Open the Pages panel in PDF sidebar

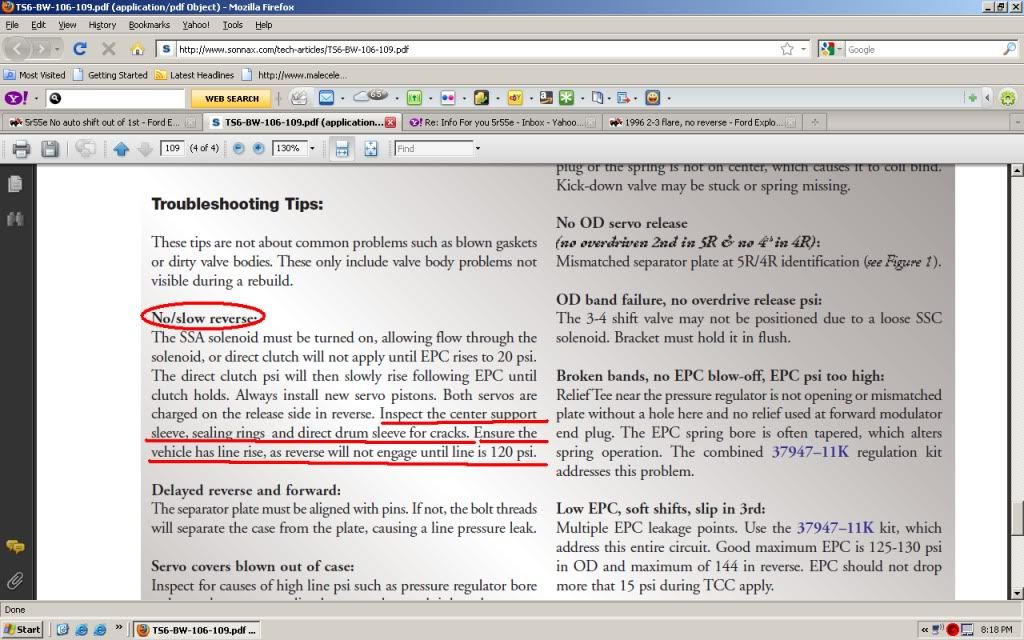tap(15, 184)
